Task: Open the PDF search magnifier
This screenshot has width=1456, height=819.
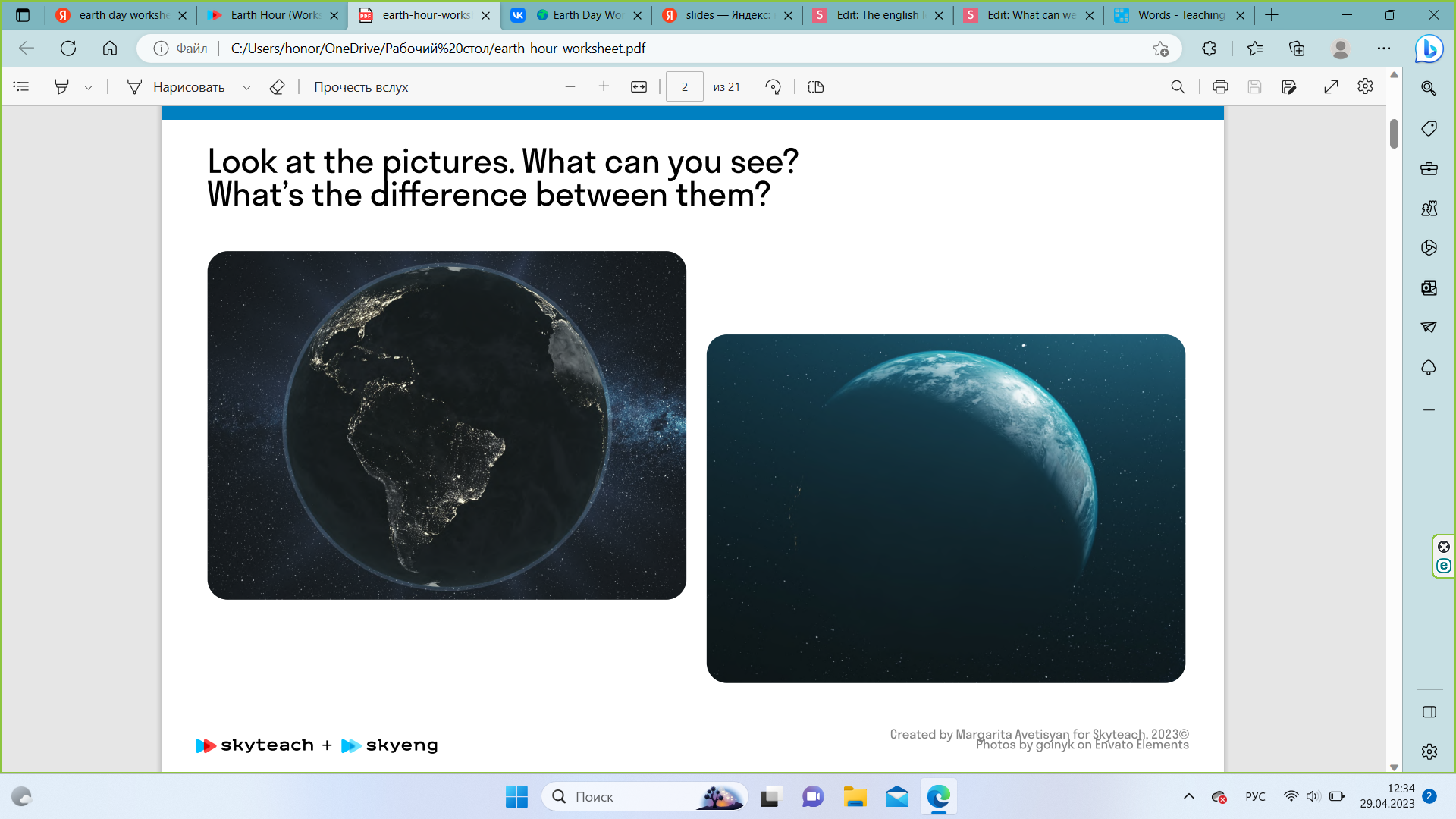Action: (1178, 87)
